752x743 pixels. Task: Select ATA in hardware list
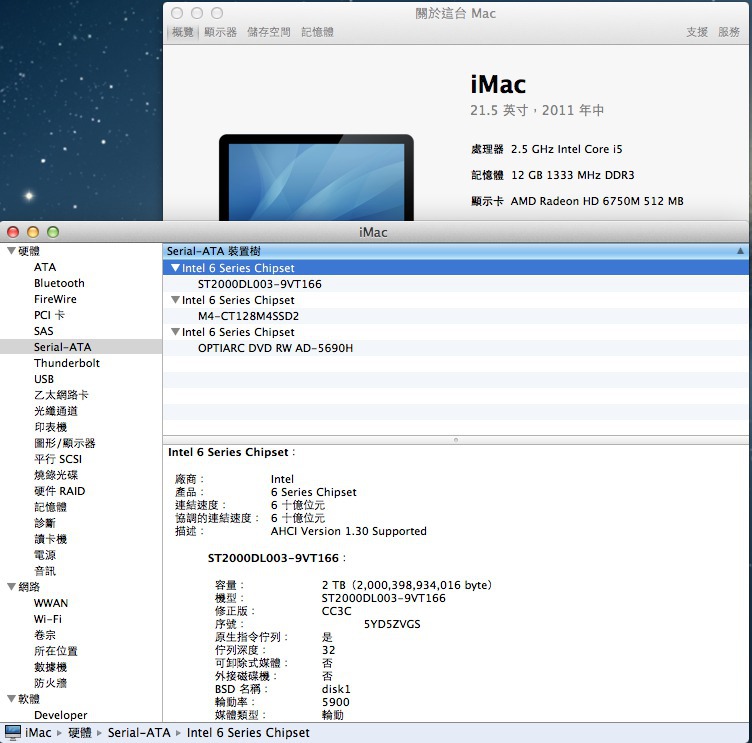click(x=45, y=267)
